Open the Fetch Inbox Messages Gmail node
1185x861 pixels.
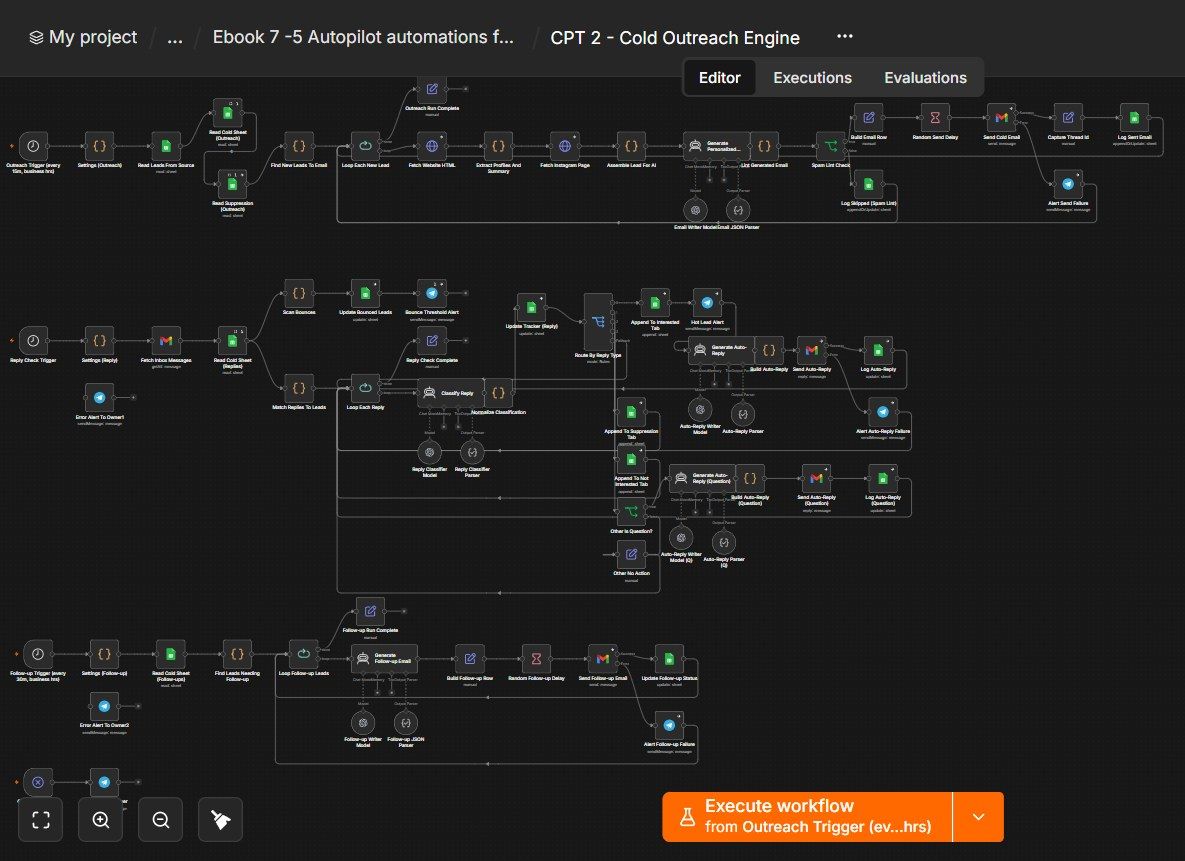point(166,341)
